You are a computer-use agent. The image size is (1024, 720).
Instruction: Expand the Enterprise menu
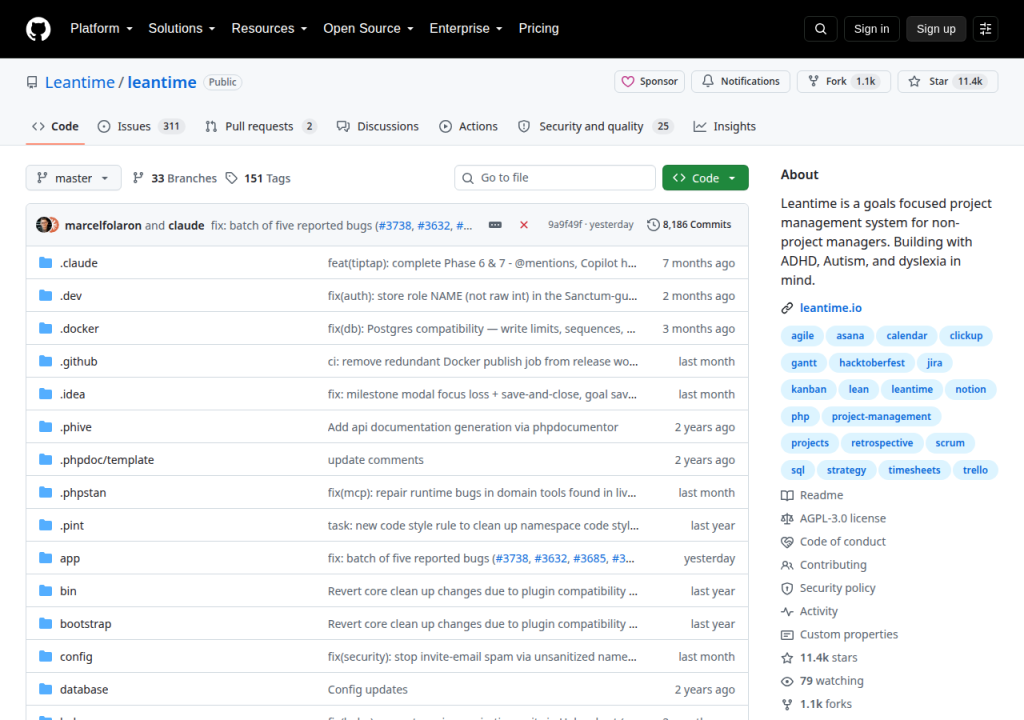[466, 29]
